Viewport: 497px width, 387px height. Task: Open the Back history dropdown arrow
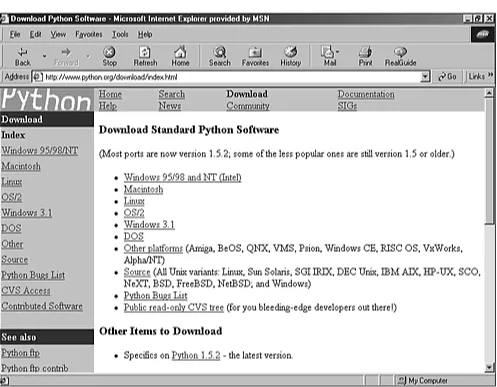pos(44,56)
